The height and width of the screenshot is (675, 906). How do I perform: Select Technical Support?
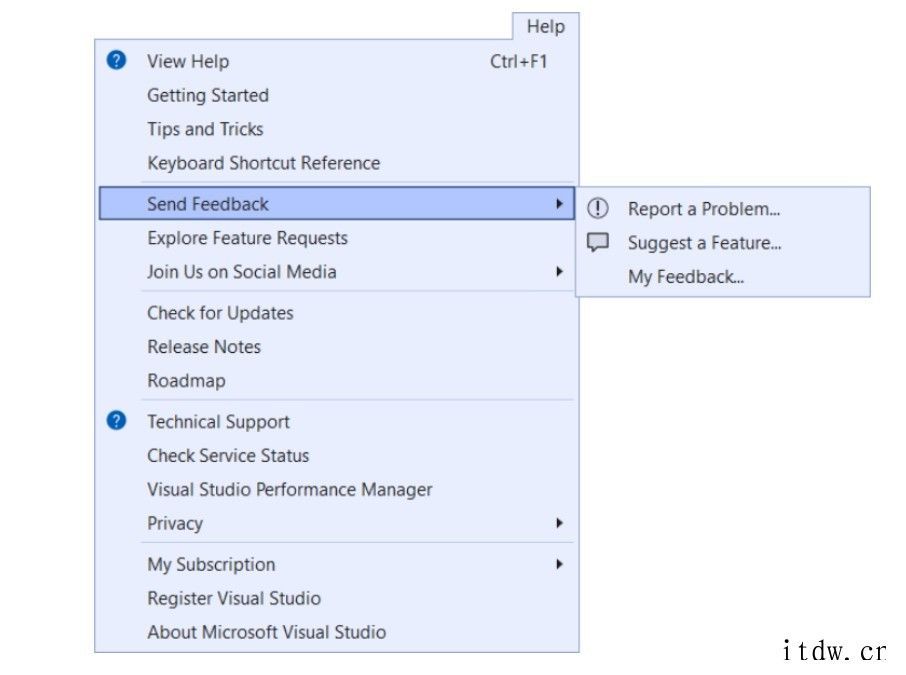tap(337, 421)
